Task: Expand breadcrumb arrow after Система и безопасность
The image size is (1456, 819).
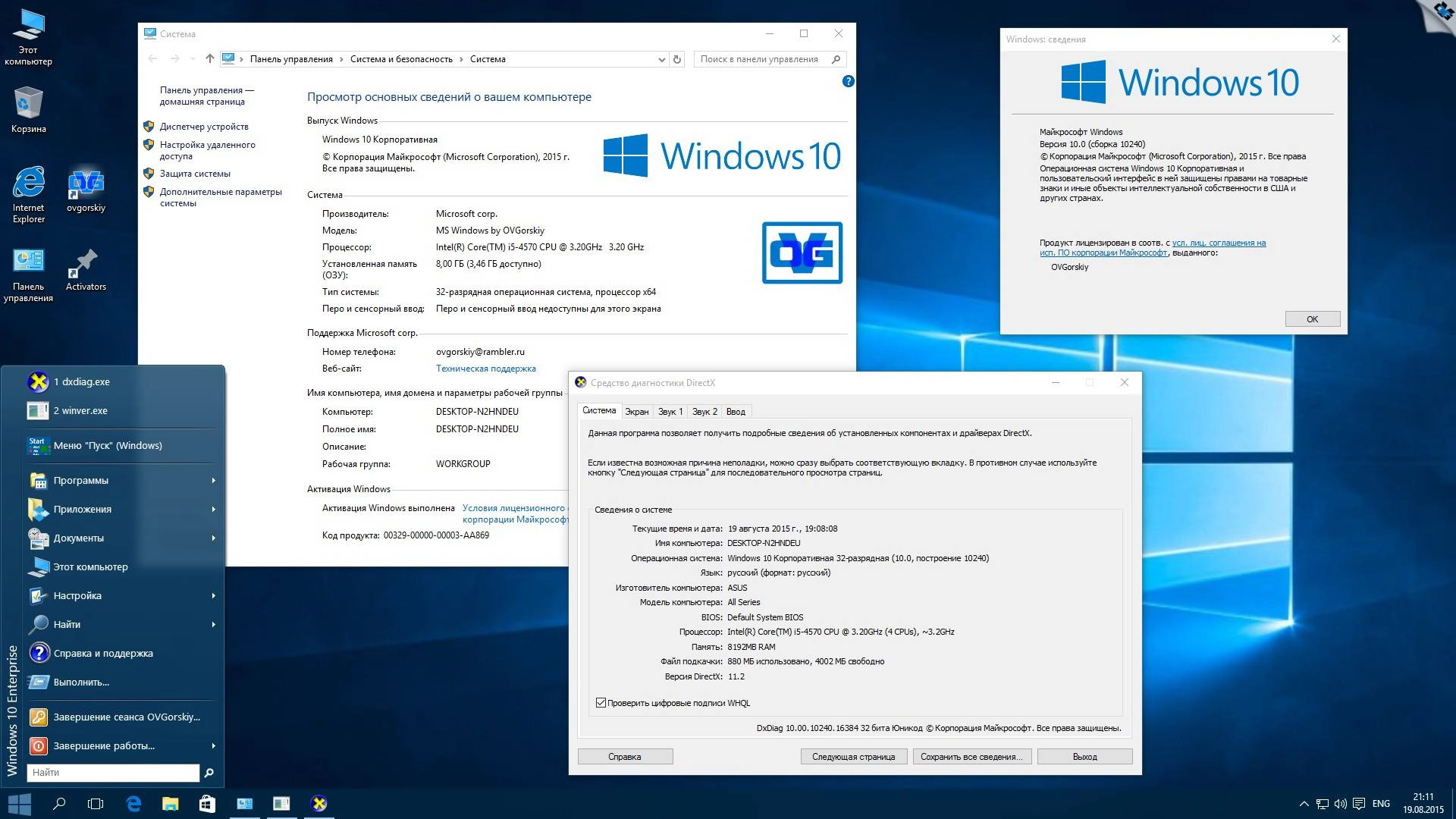Action: [x=461, y=58]
